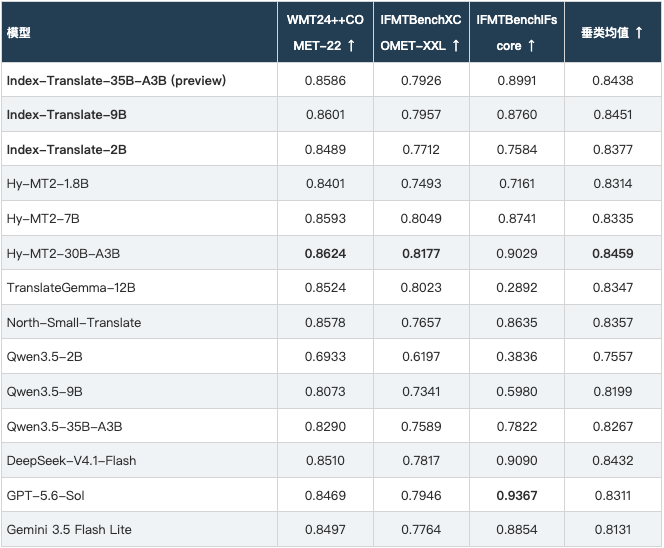Click the 0.8049 cell for Hy-MT2-7B
Screen dimensions: 664x548
[x=421, y=219]
